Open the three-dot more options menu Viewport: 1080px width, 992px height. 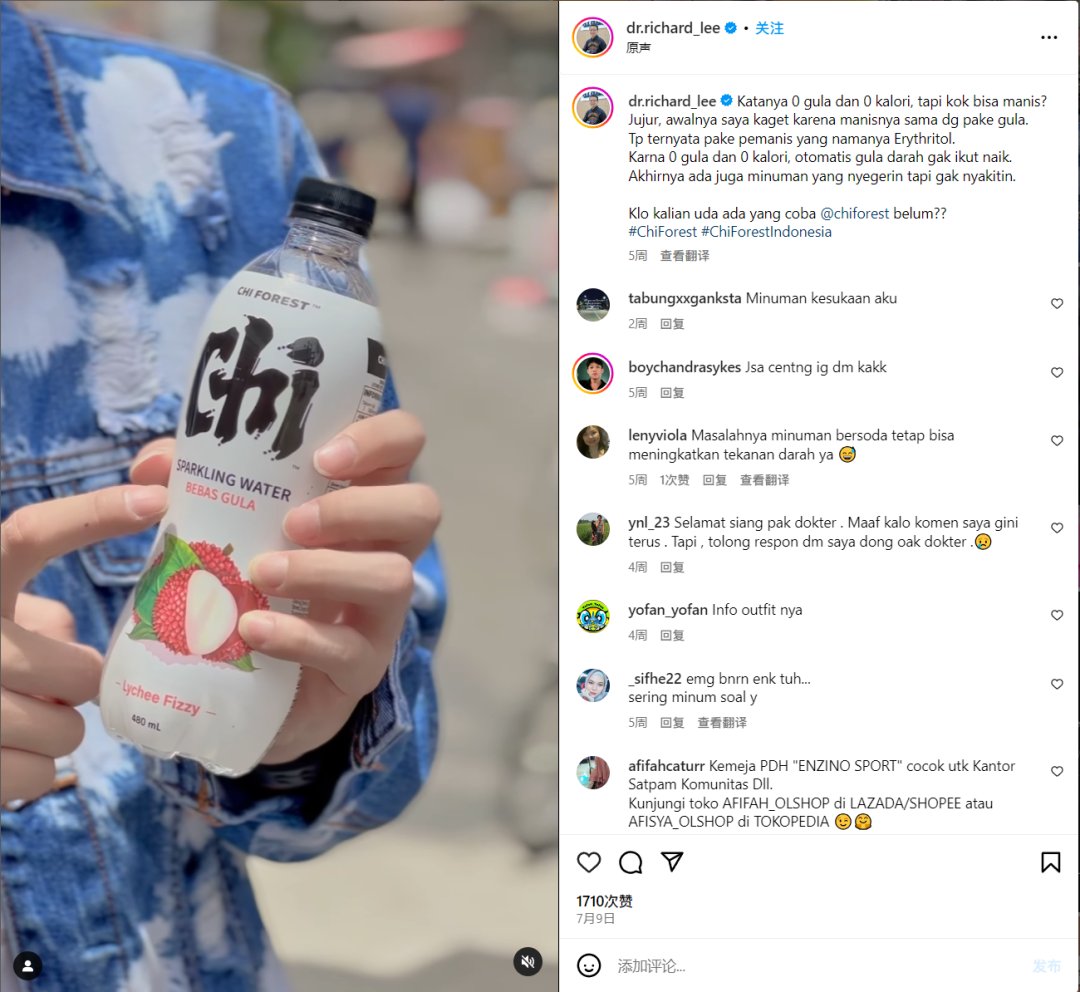1048,37
